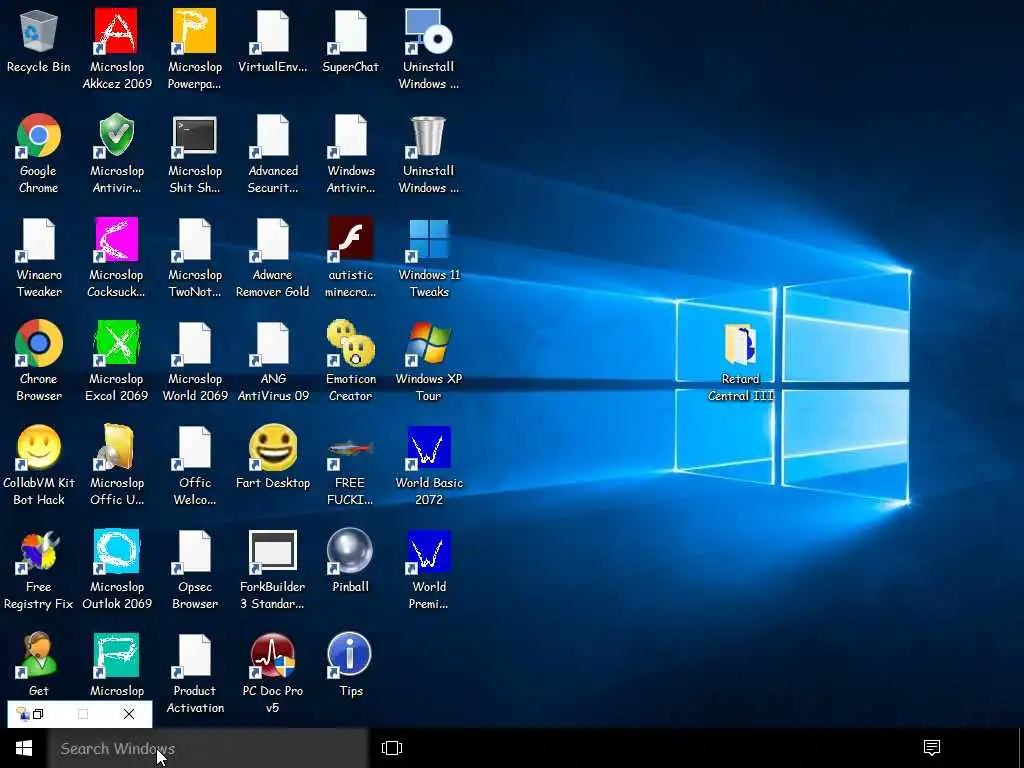Select Microslop Excol 2069 green X icon
The height and width of the screenshot is (768, 1024).
tap(117, 361)
